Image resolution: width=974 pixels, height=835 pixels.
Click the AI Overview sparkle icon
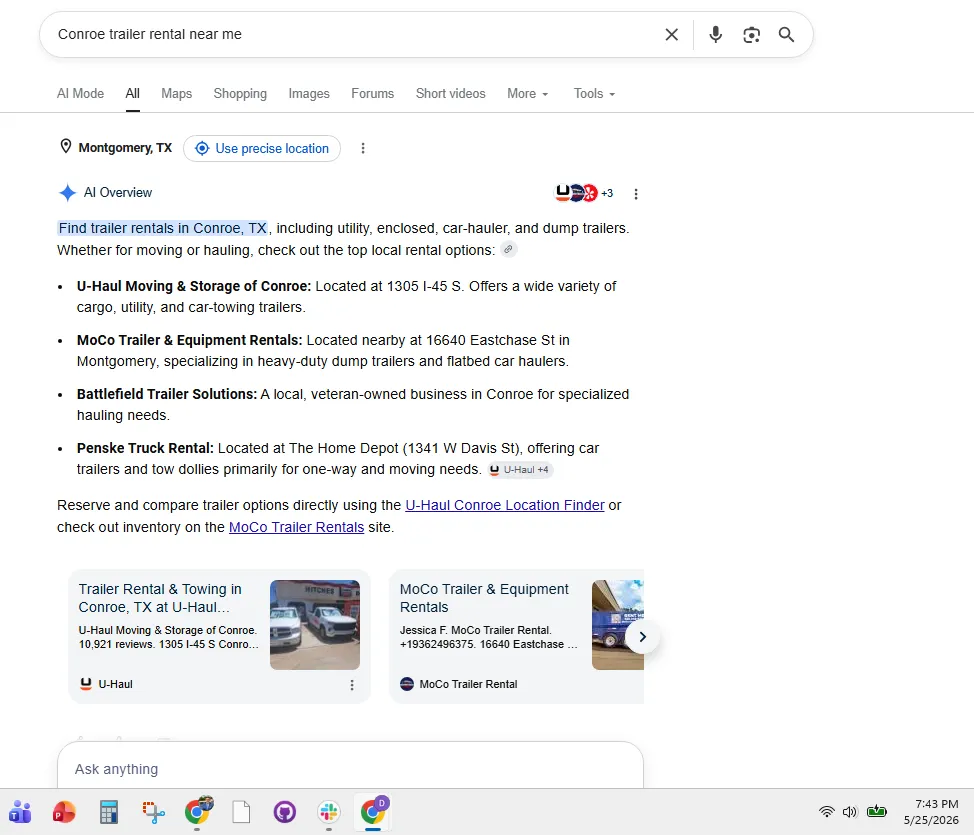tap(67, 193)
